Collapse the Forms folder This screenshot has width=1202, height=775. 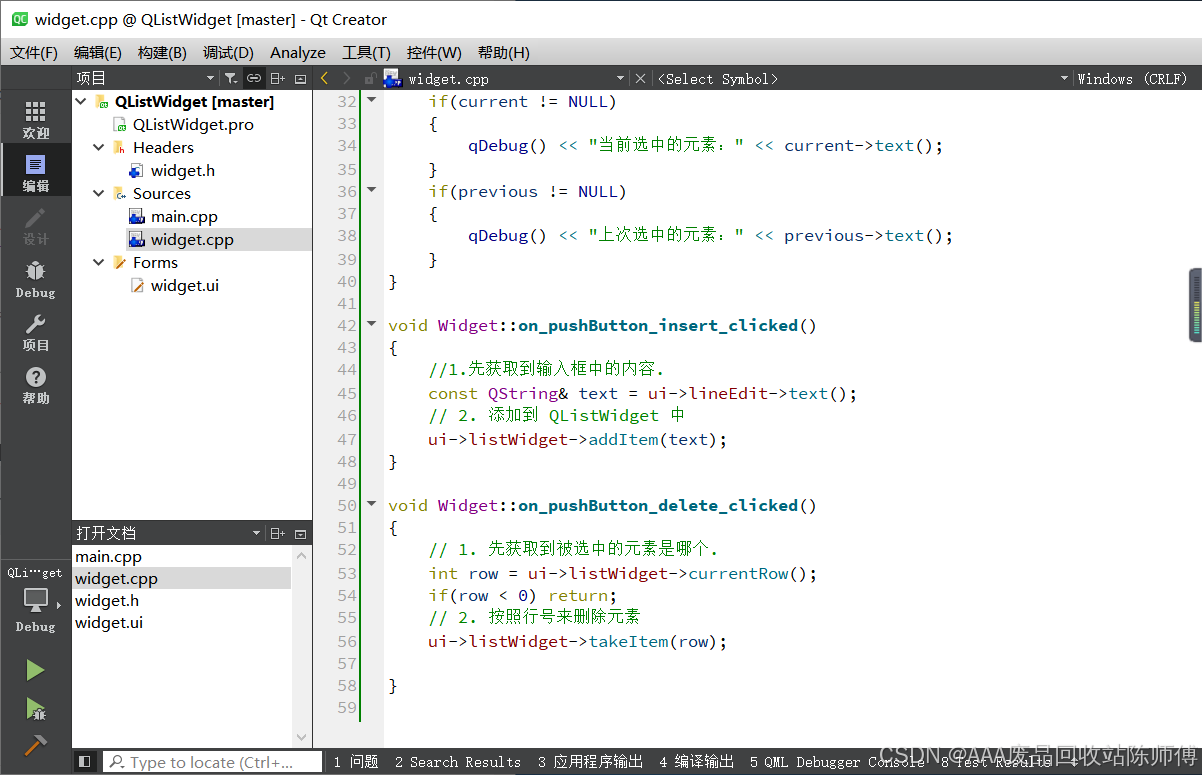(x=99, y=262)
